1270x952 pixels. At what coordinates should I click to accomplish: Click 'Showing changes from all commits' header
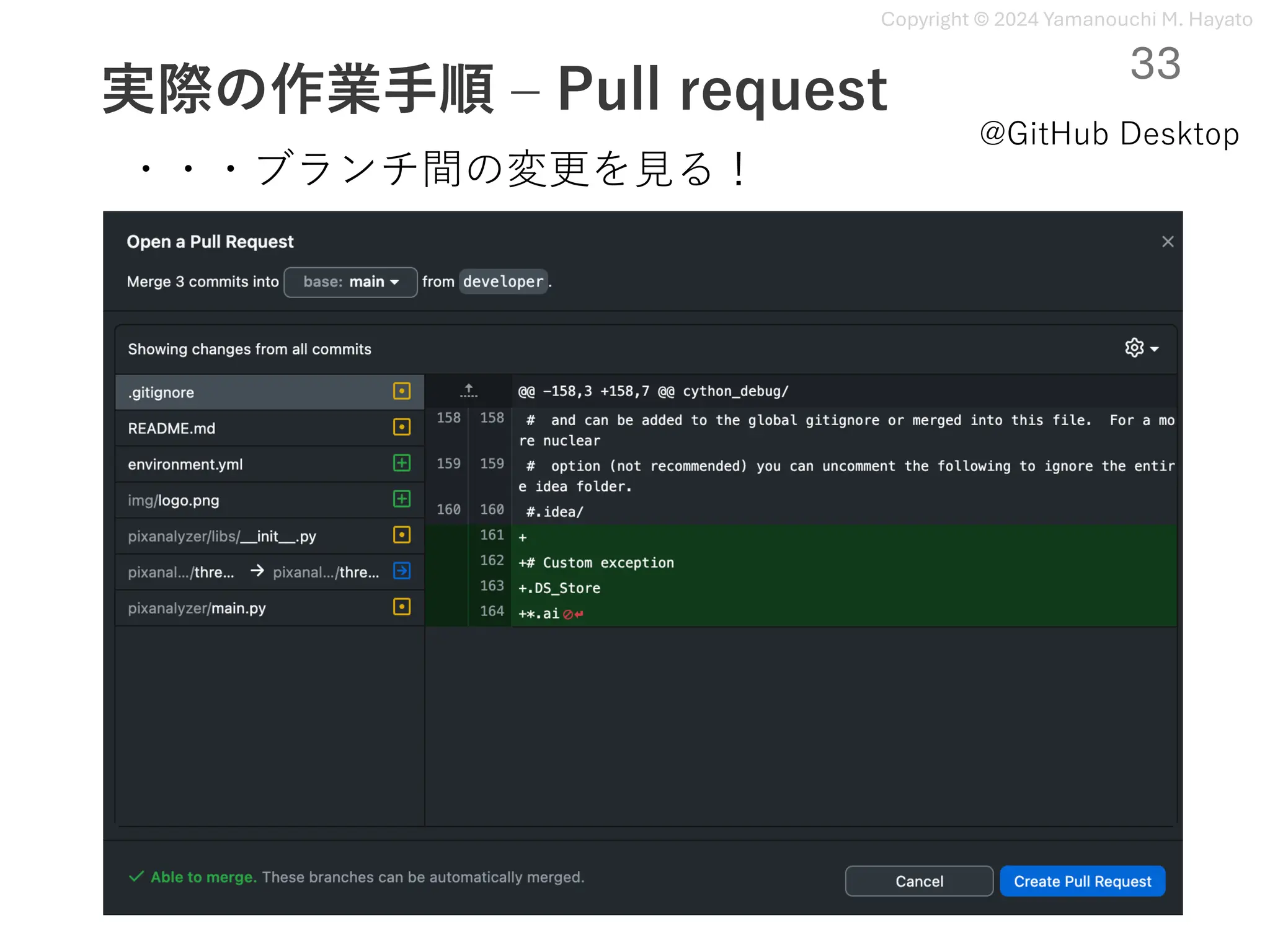(249, 349)
